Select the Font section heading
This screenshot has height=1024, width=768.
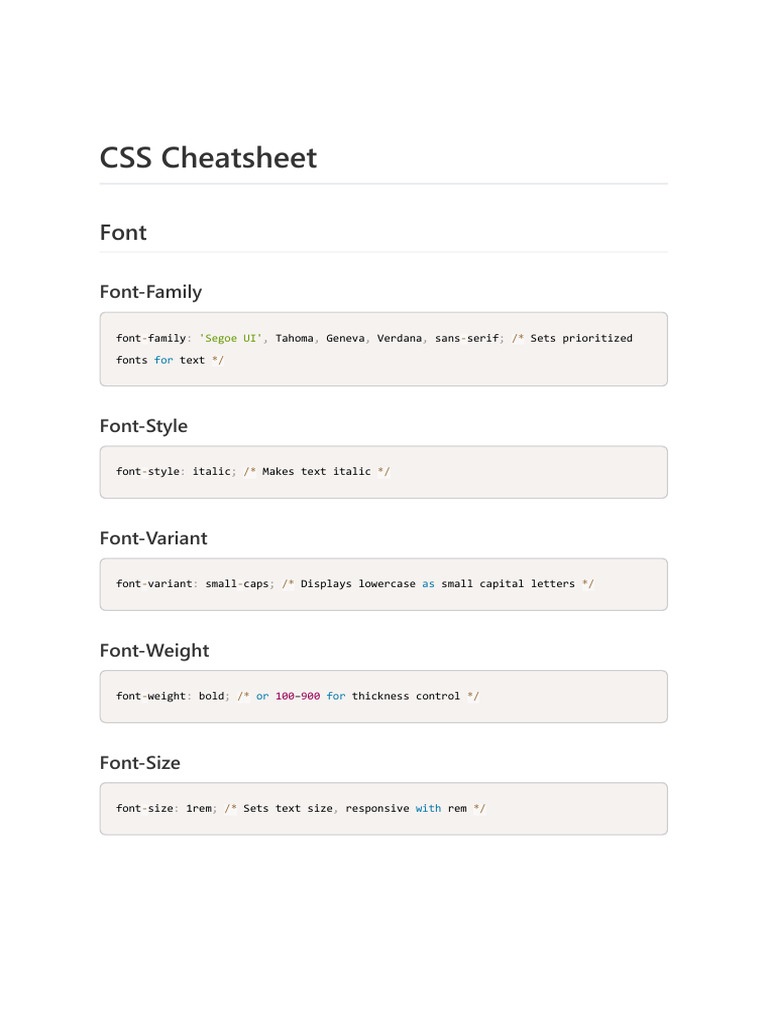click(123, 233)
